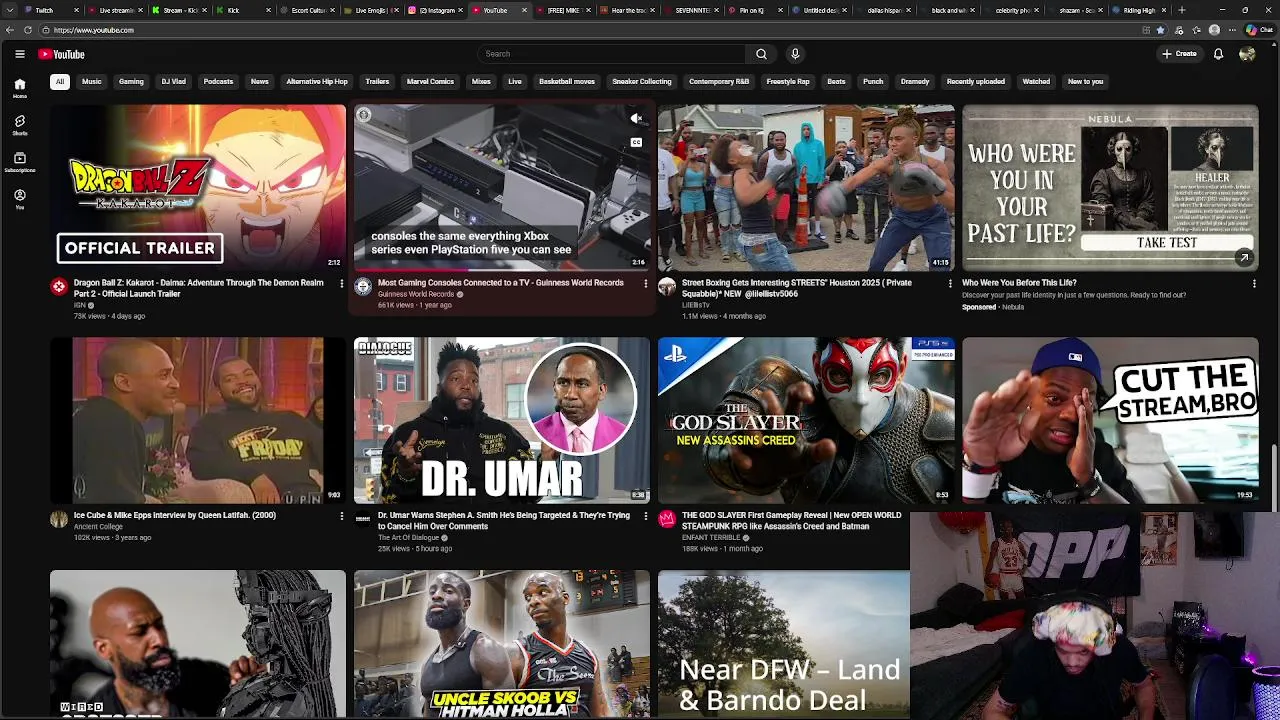Screen dimensions: 1280x720
Task: Open more options for Dragon Ball Z video
Action: (x=341, y=284)
